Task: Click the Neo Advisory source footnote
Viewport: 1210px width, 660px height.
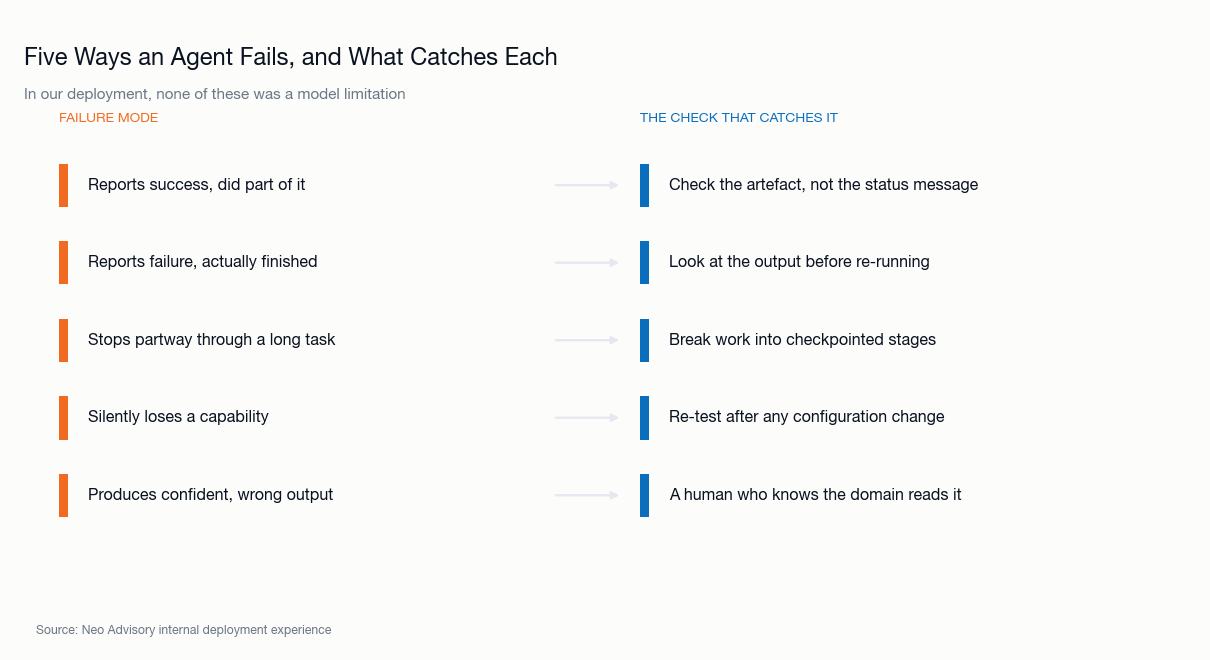Action: (x=183, y=630)
